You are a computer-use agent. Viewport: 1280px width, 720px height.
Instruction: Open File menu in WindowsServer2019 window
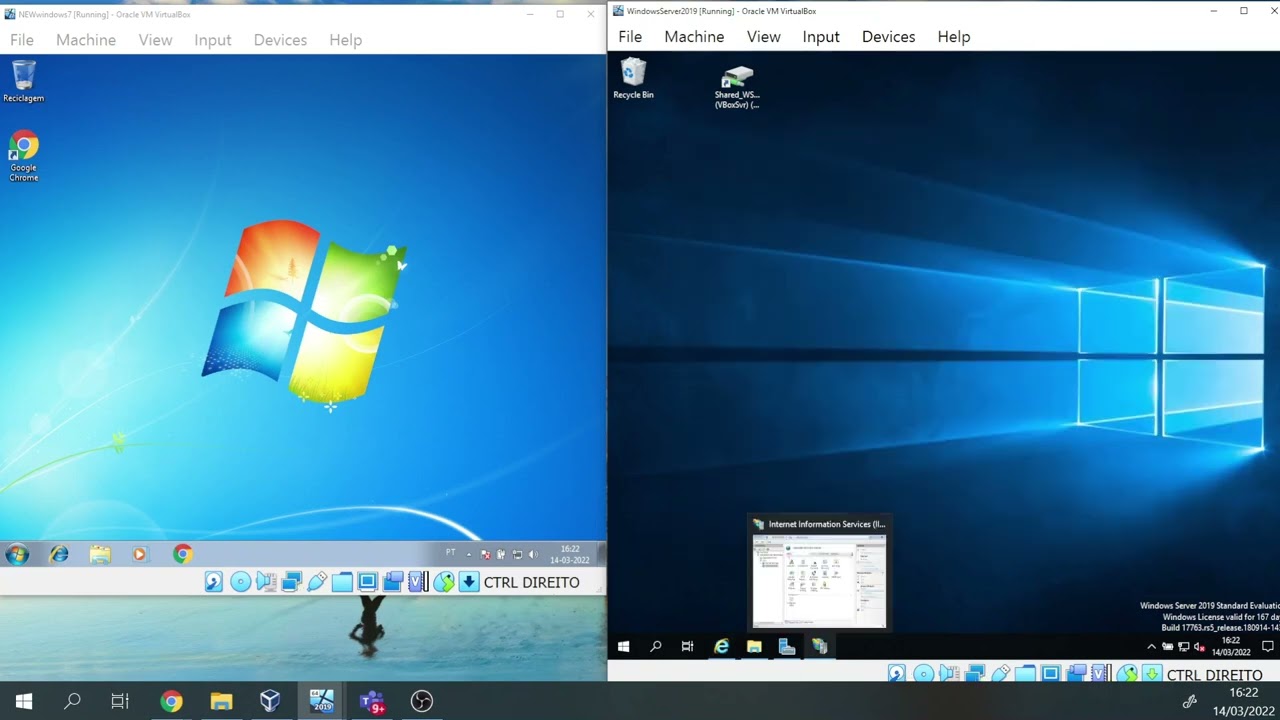(x=630, y=37)
